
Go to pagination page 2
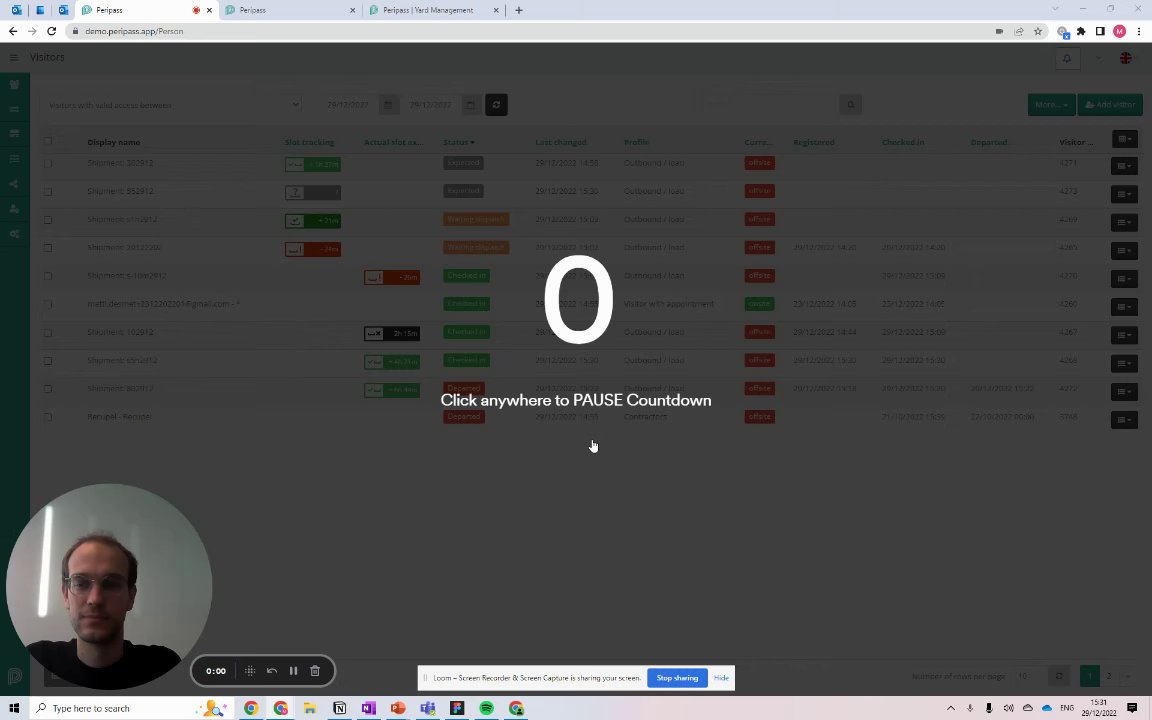tap(1109, 676)
